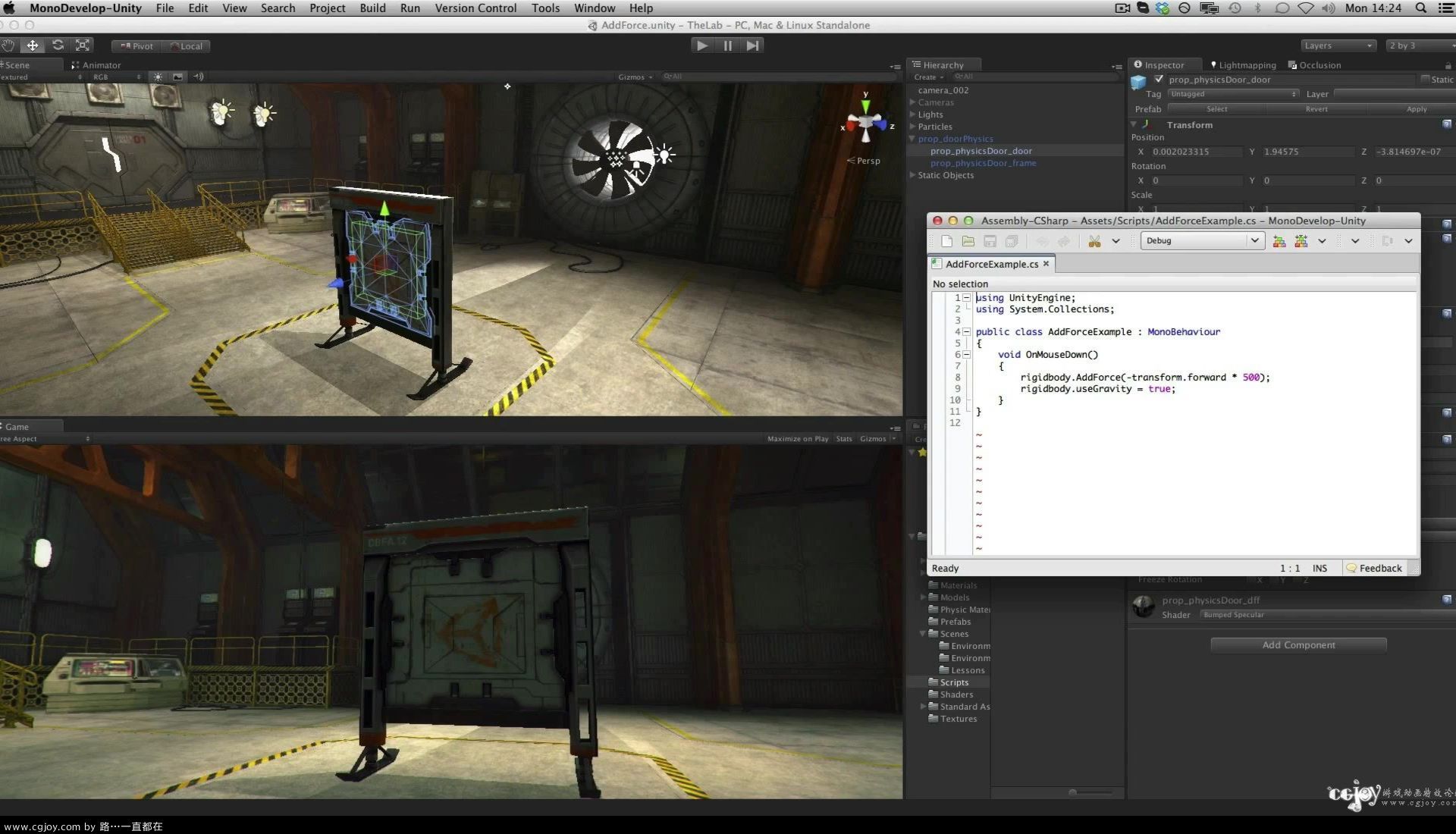Uncheck the active checkbox beside prop_physicsDoor_door

[x=1159, y=79]
